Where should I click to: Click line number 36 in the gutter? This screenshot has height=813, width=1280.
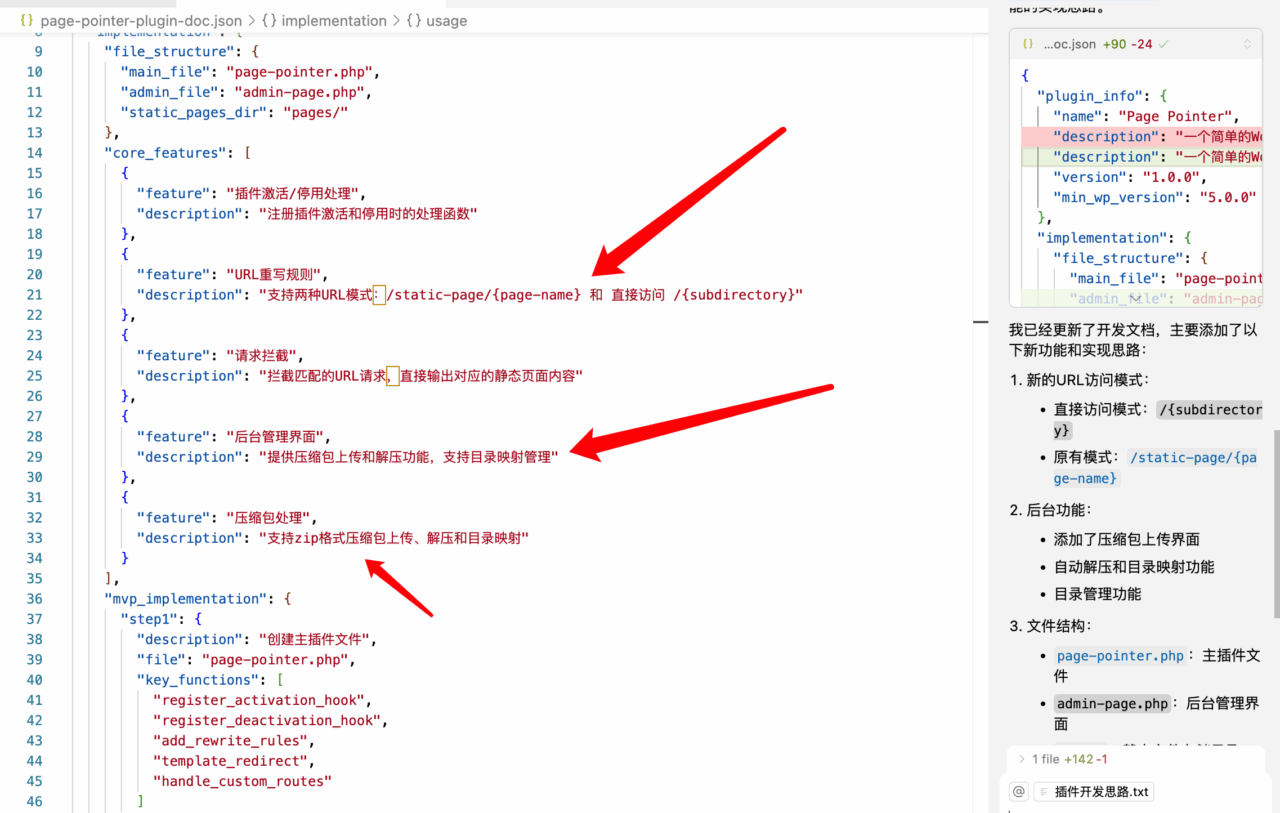click(x=34, y=599)
